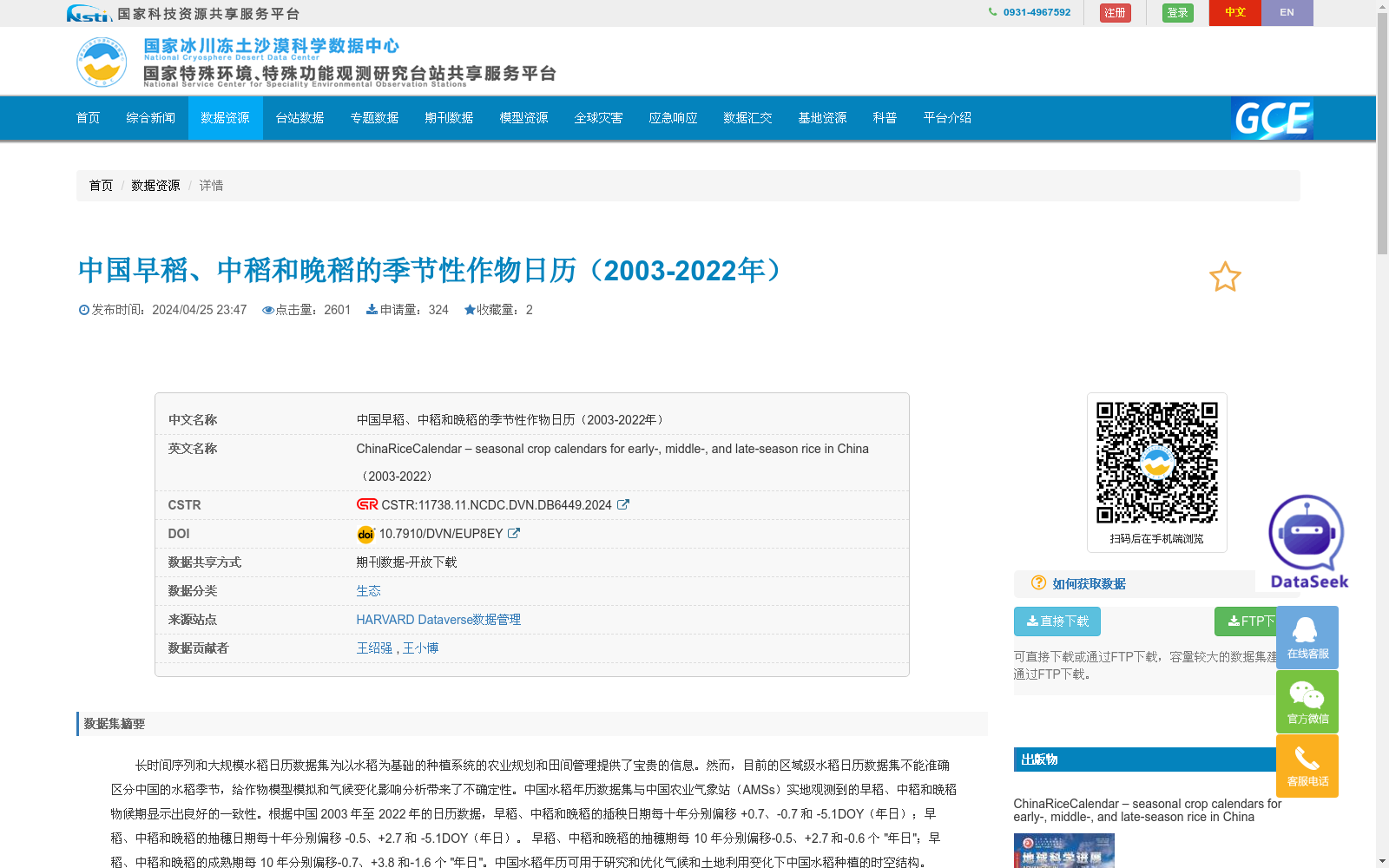
Task: Open the 专题数据 menu item
Action: point(374,118)
